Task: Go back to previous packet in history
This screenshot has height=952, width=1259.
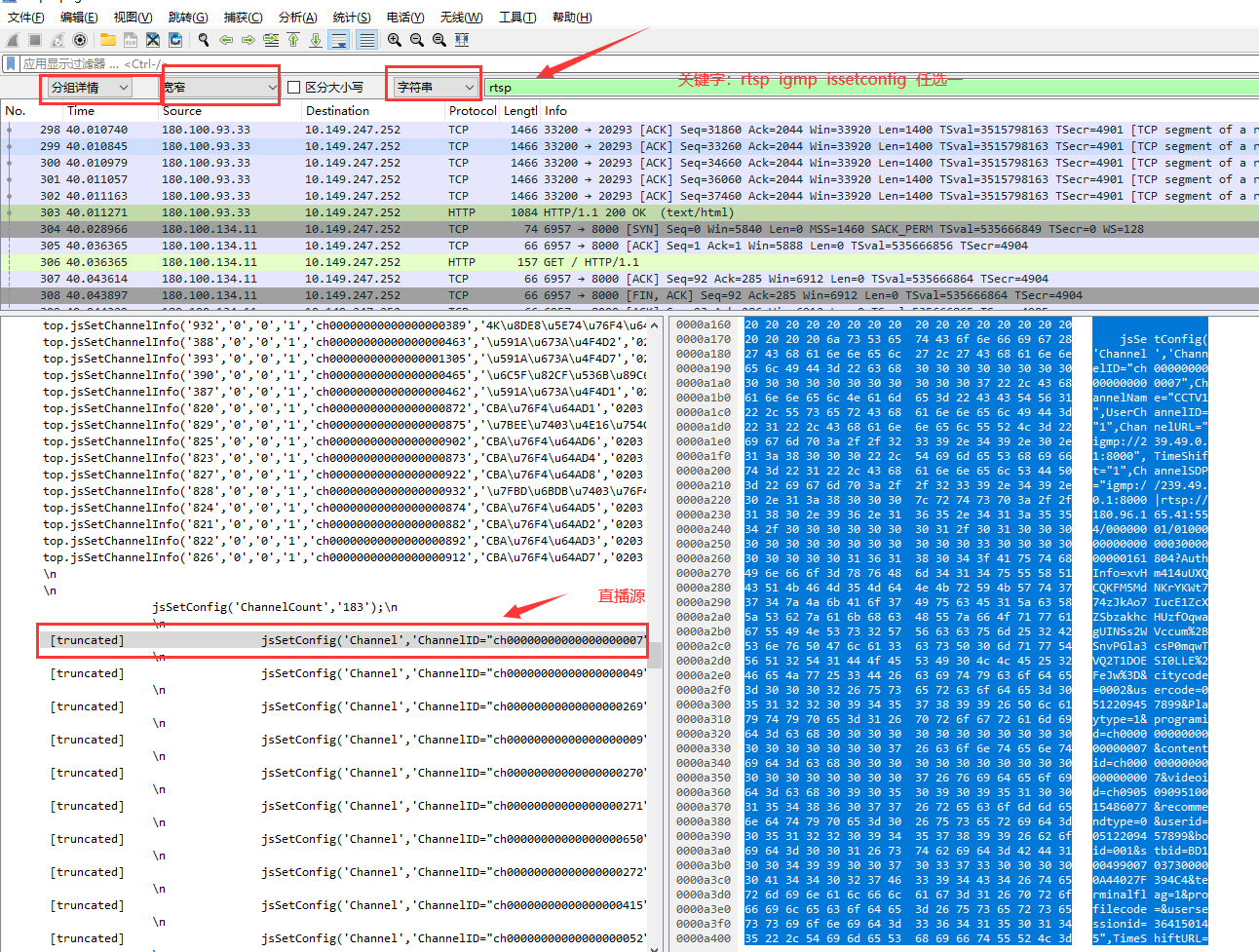Action: point(226,40)
